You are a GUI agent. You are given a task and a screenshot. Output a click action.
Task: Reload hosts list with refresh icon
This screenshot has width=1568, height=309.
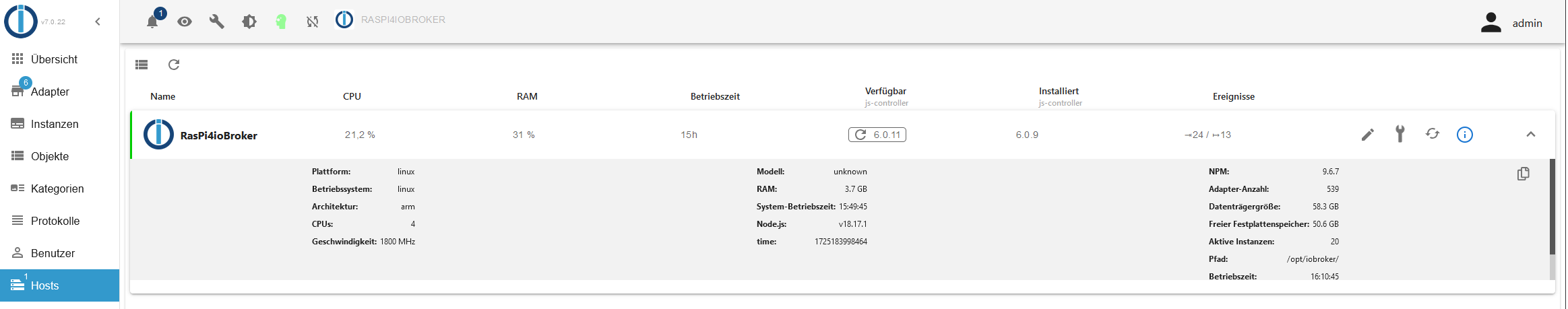tap(174, 65)
